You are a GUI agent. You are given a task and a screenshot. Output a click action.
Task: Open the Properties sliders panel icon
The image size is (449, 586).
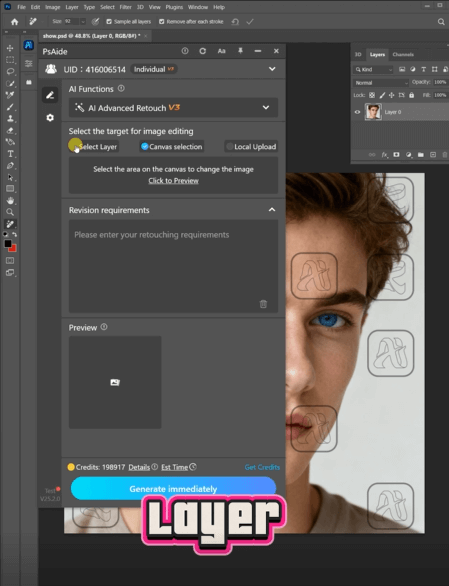pos(29,64)
